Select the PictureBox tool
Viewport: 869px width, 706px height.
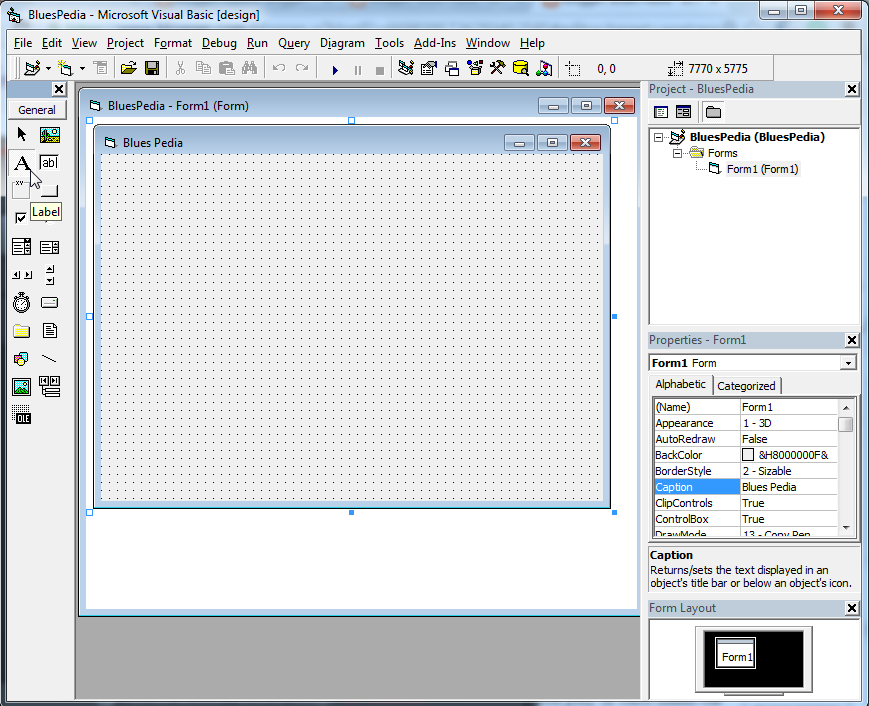pyautogui.click(x=48, y=133)
